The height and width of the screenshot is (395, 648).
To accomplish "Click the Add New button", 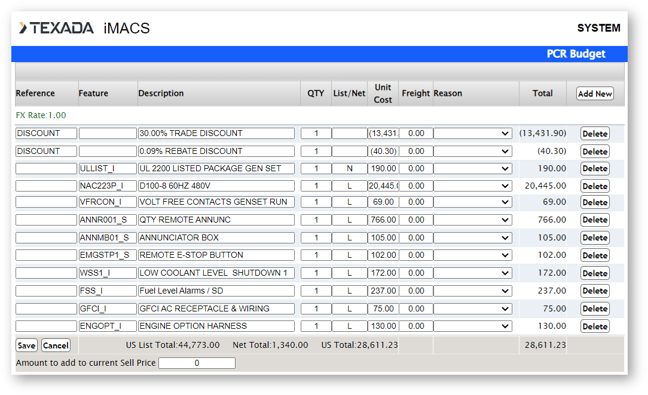I will [x=595, y=94].
